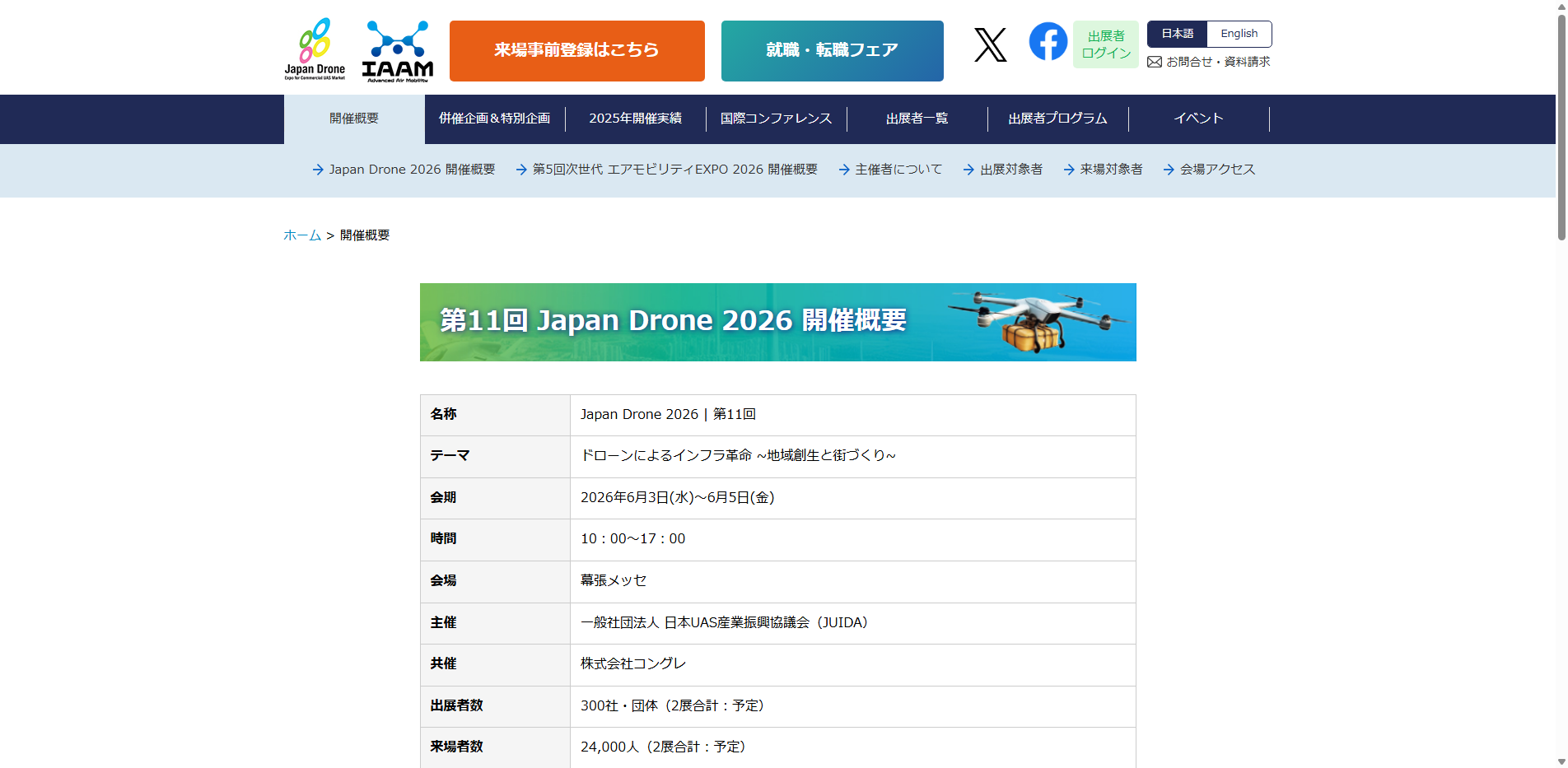The image size is (1568, 768).
Task: Click the envelope icon beside お問合せ・資料請求
Action: click(1155, 62)
